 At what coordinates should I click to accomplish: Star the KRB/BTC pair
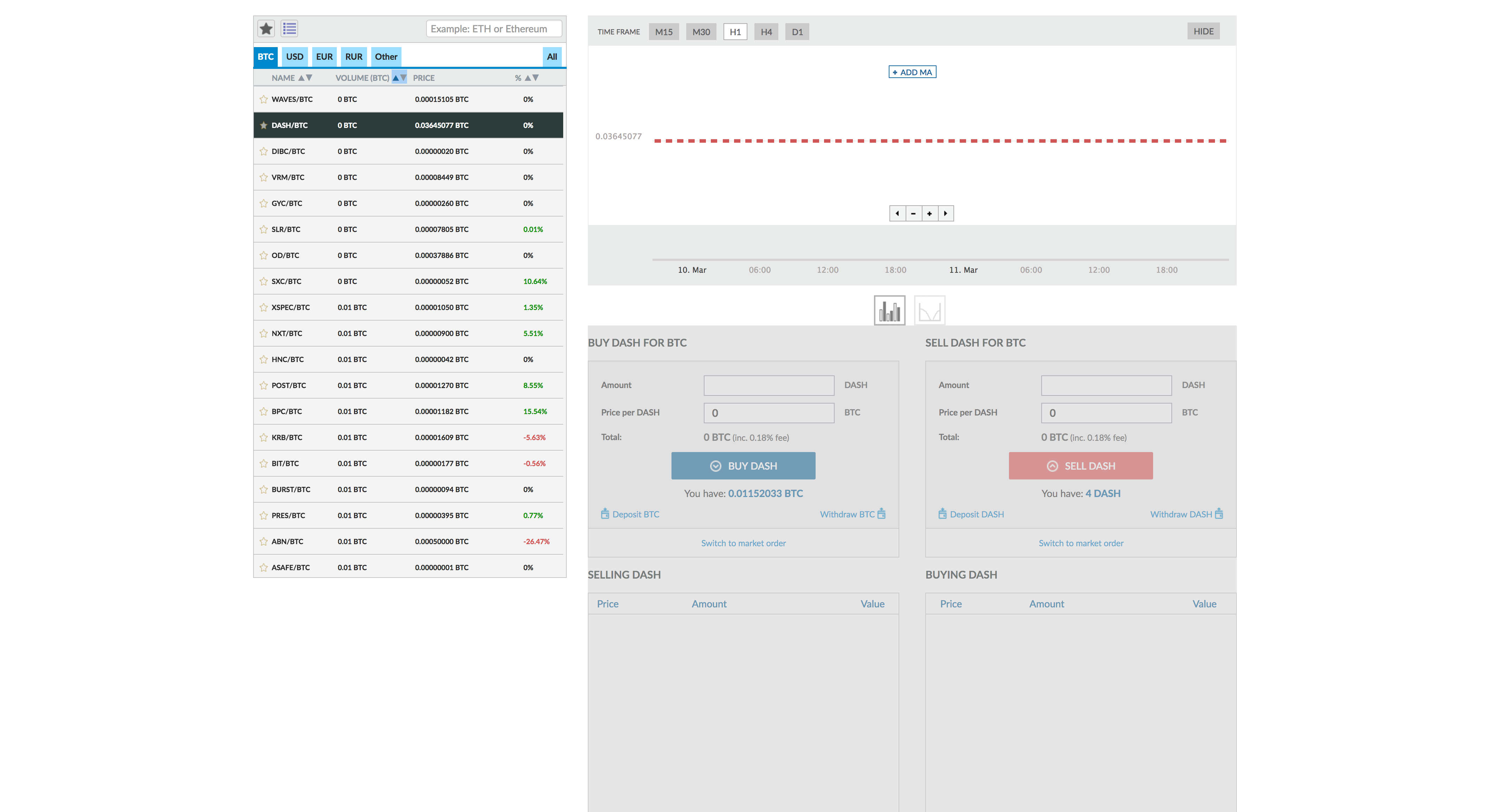264,437
